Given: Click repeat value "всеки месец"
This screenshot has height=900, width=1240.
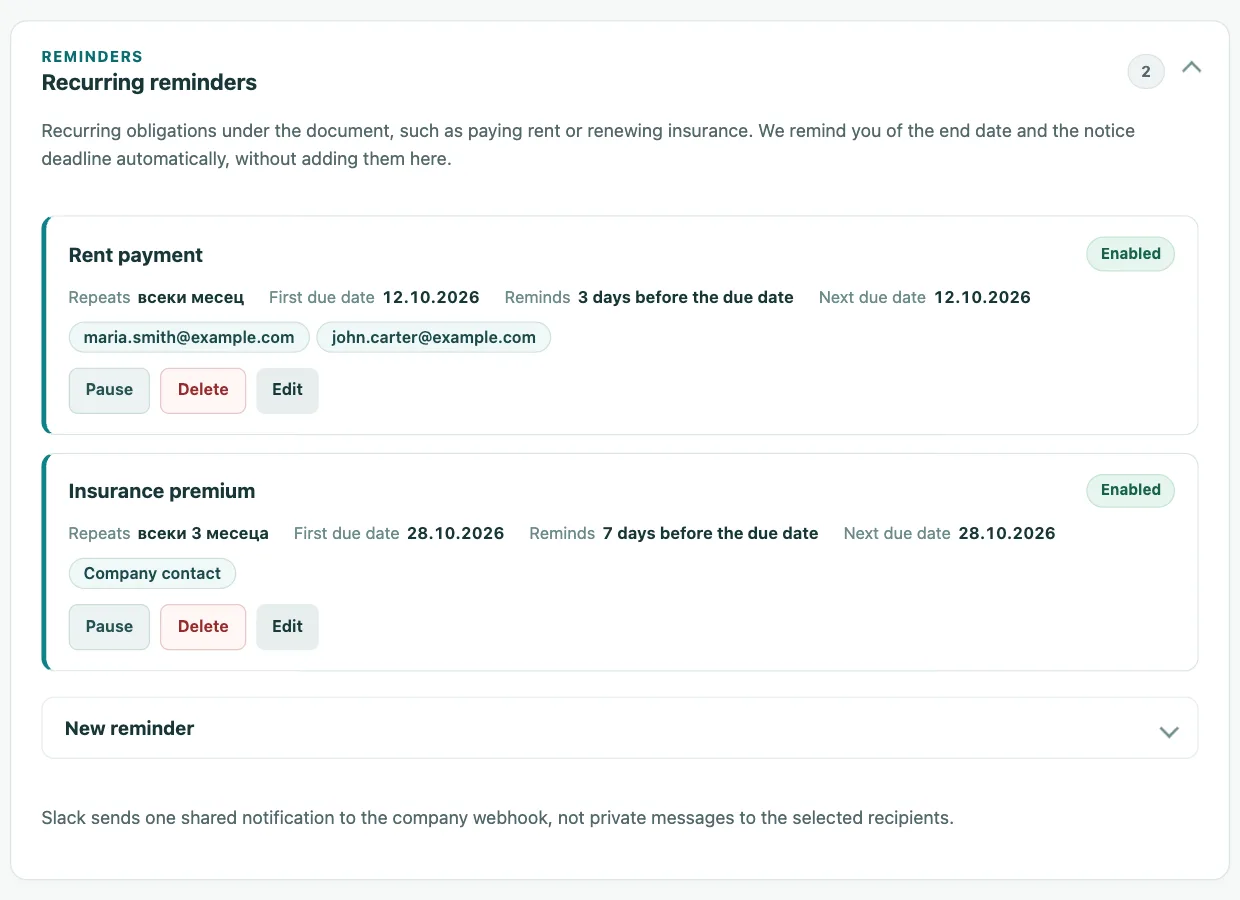Looking at the screenshot, I should [191, 297].
